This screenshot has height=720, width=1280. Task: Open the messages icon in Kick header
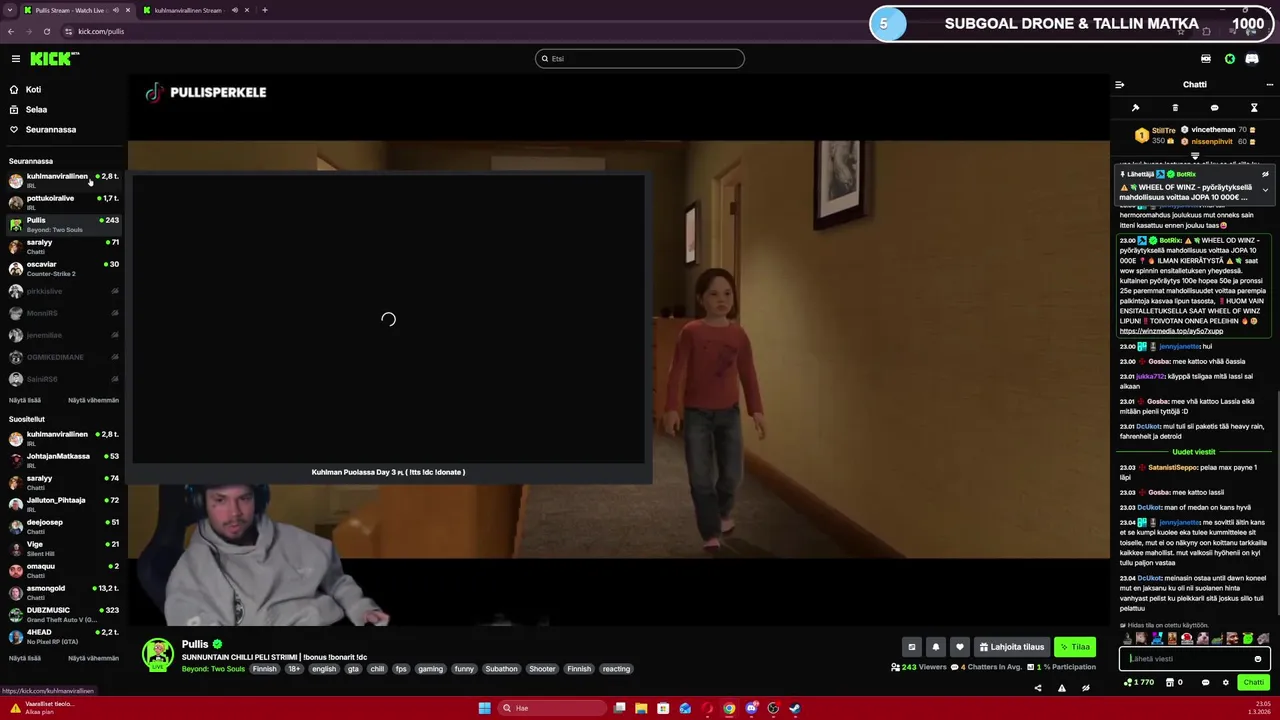[x=1252, y=59]
